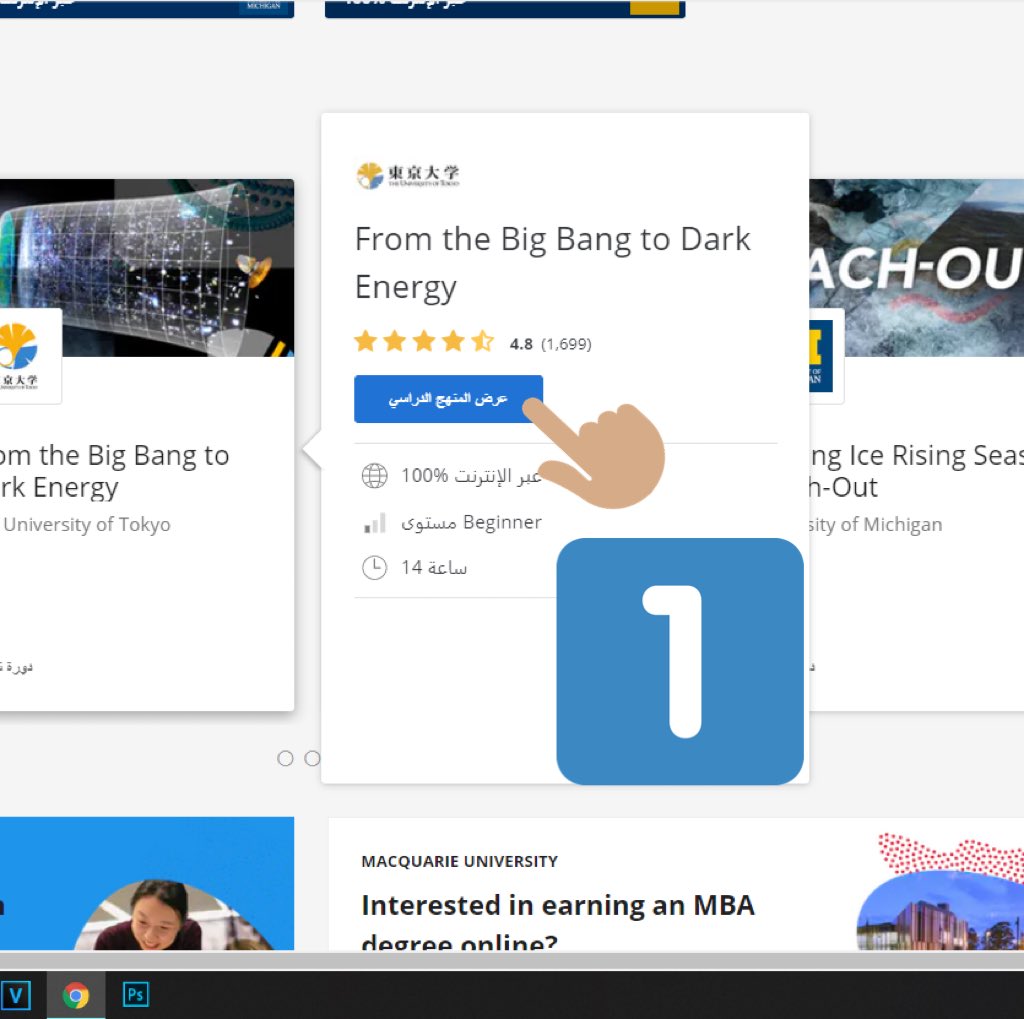Select the first carousel page dot
This screenshot has width=1024, height=1019.
tap(285, 758)
